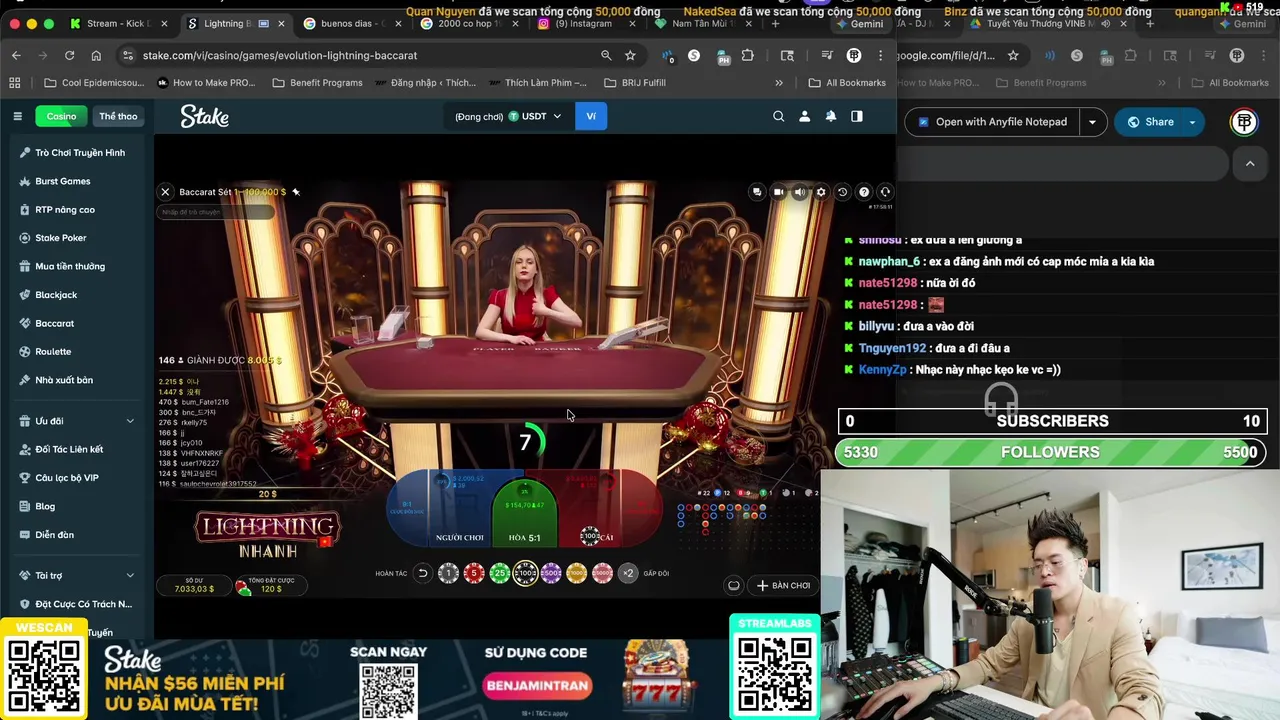Open the Stake hamburger menu

click(x=17, y=116)
